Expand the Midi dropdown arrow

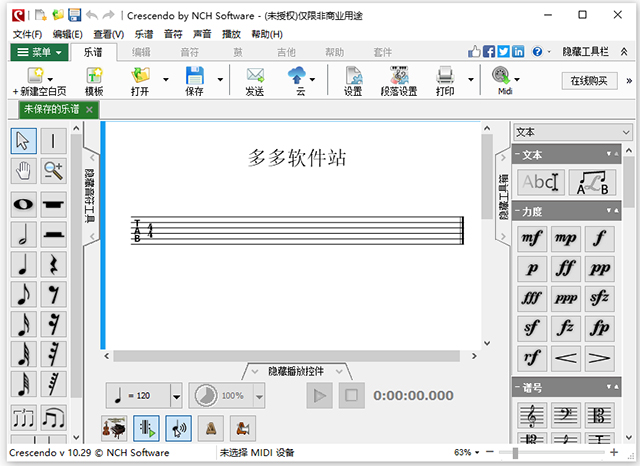(x=517, y=80)
